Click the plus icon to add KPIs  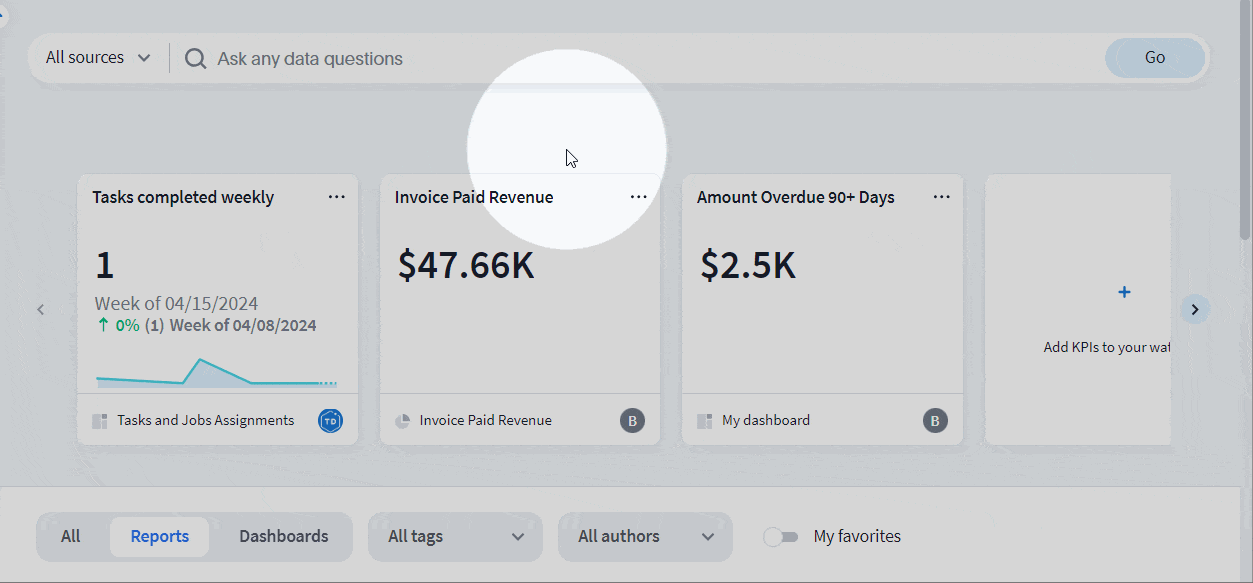click(x=1124, y=292)
